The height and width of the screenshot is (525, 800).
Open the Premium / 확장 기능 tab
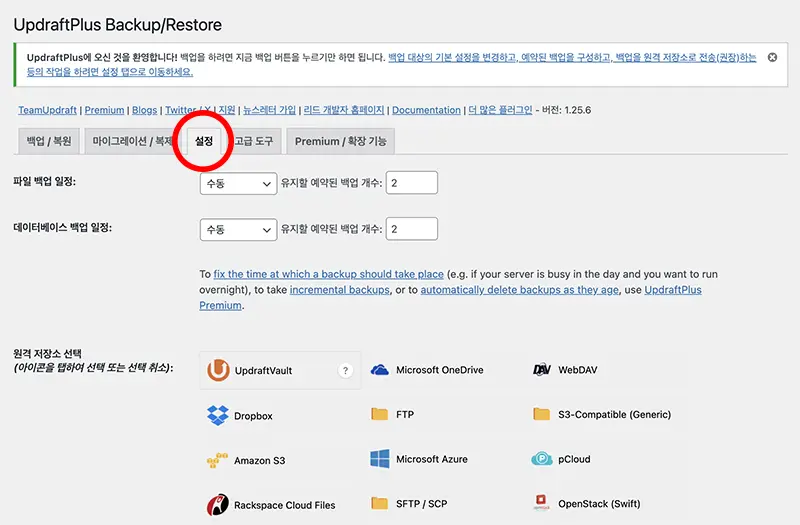point(340,141)
